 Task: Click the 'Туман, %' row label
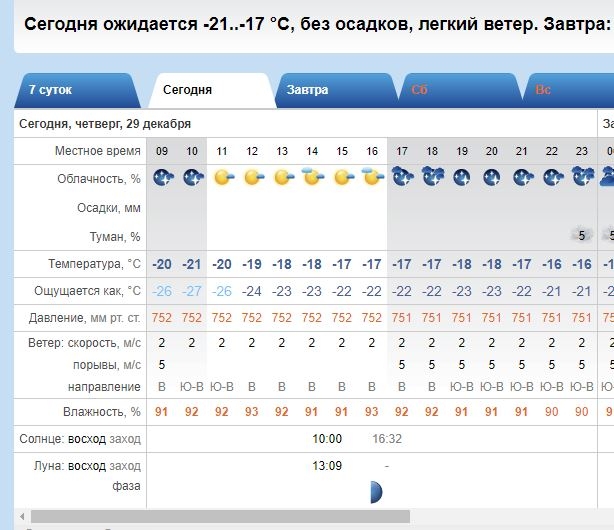[115, 237]
